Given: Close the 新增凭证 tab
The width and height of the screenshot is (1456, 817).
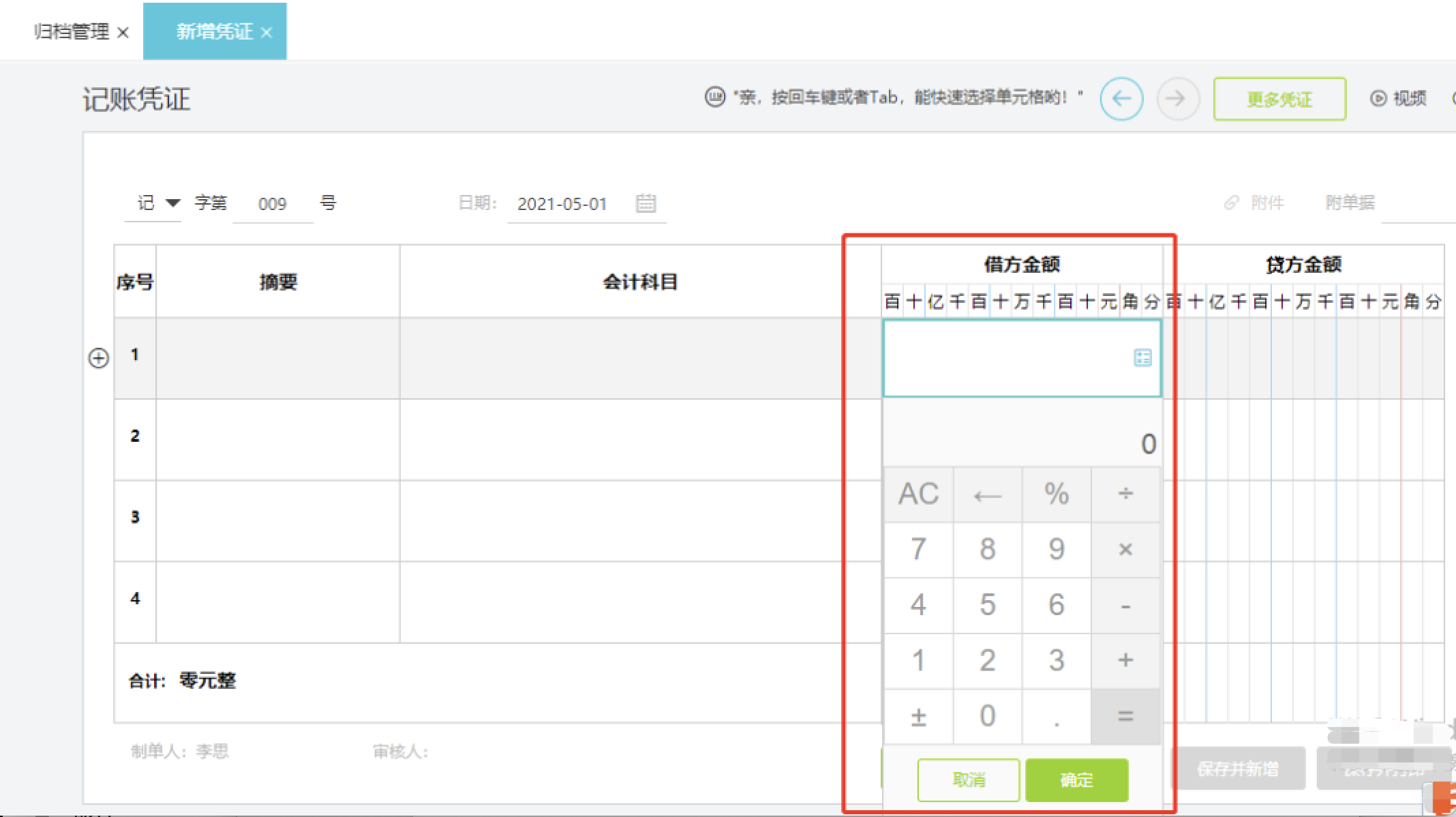Looking at the screenshot, I should coord(267,33).
